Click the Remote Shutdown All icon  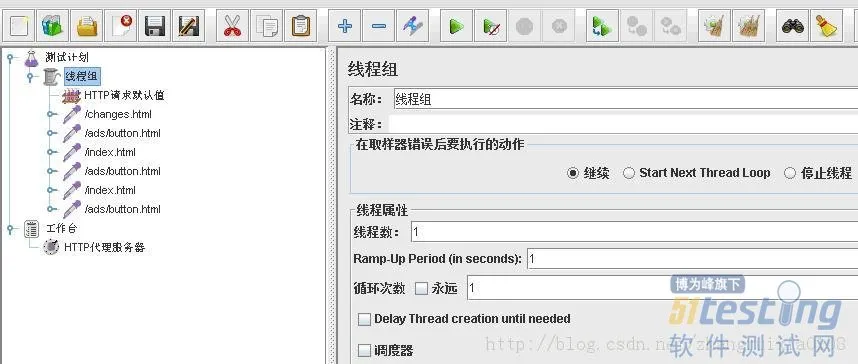[x=670, y=26]
